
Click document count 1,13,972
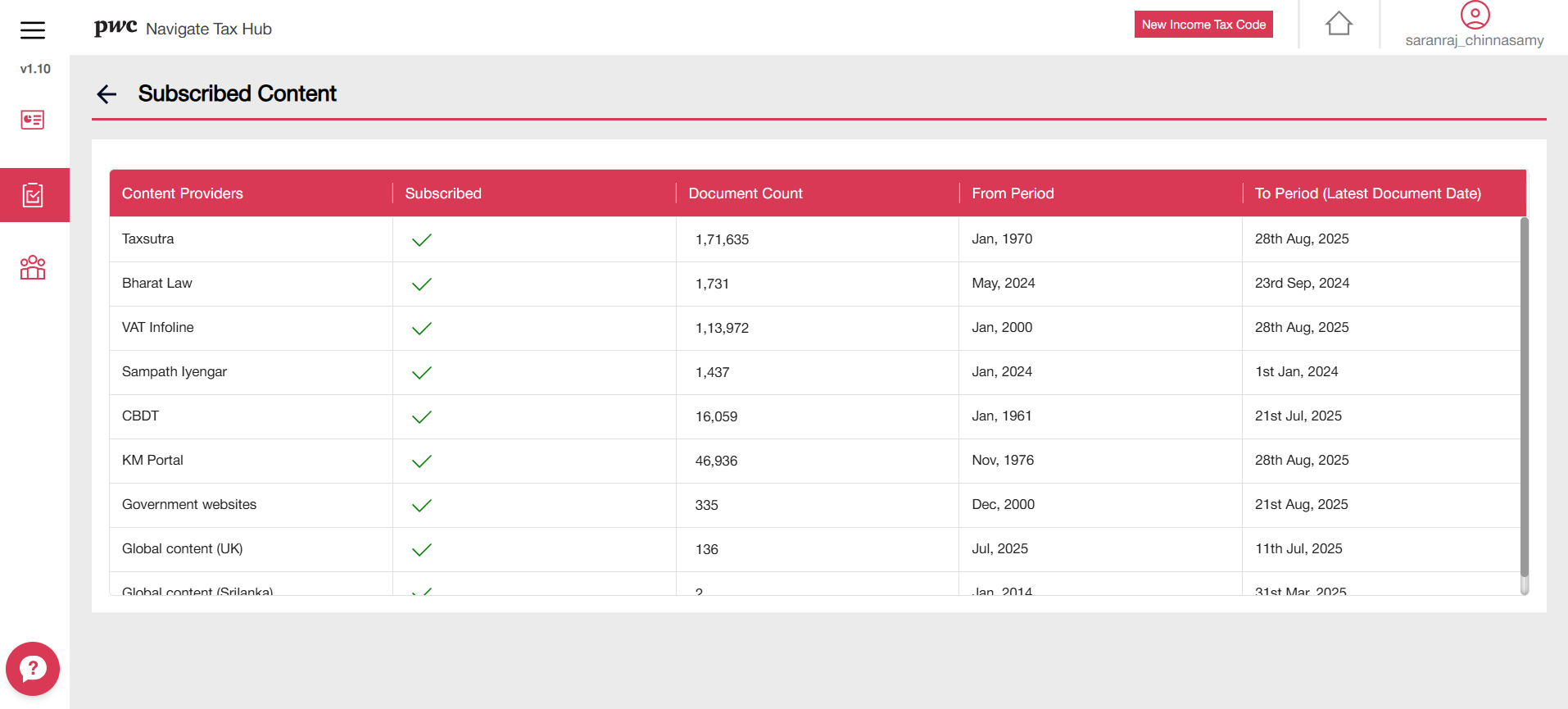point(723,328)
